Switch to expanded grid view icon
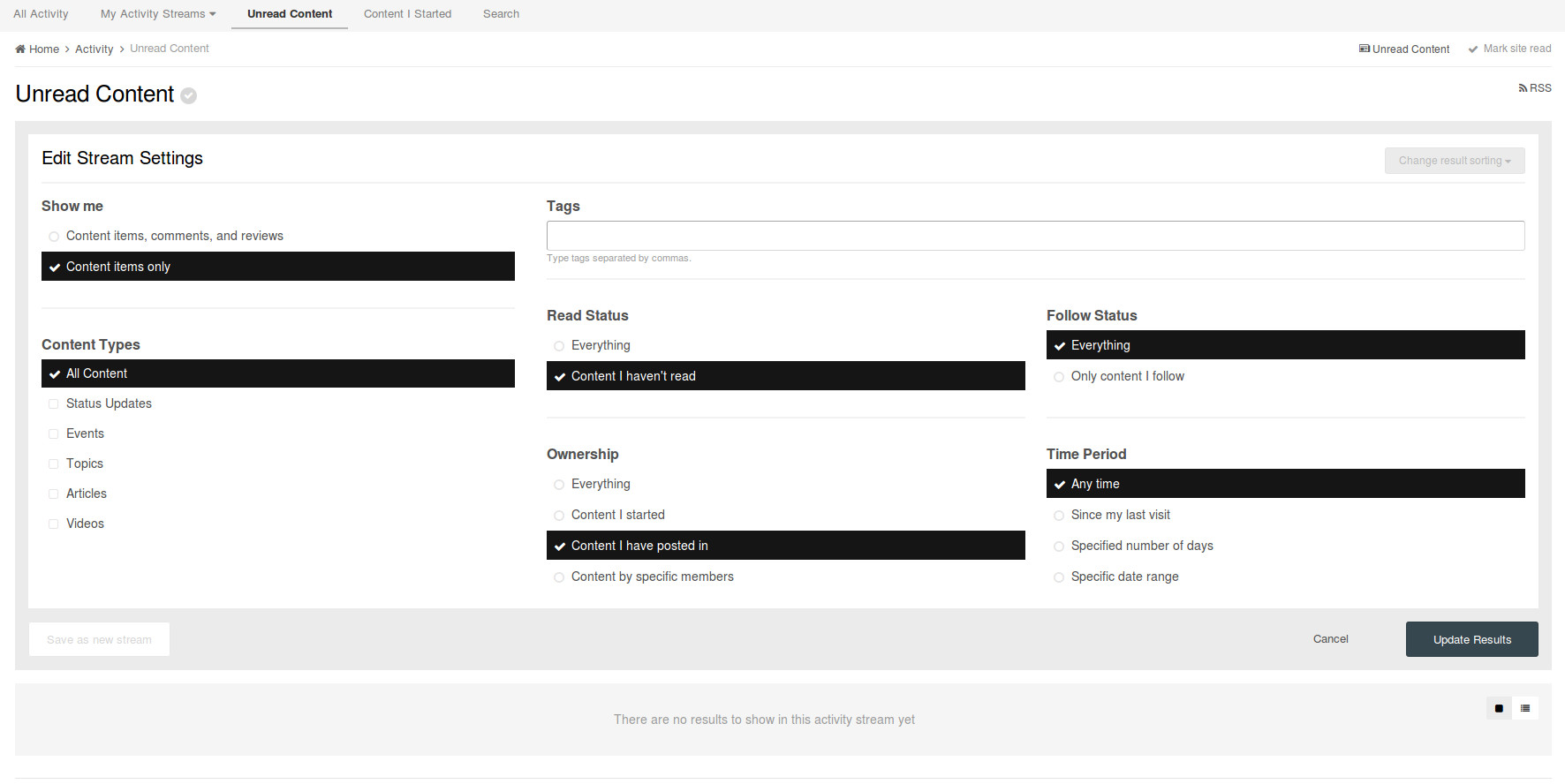The image size is (1565, 784). (x=1499, y=708)
